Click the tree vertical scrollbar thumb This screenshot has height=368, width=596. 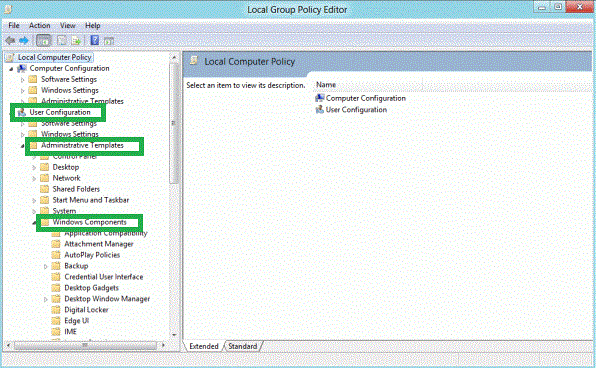(174, 123)
